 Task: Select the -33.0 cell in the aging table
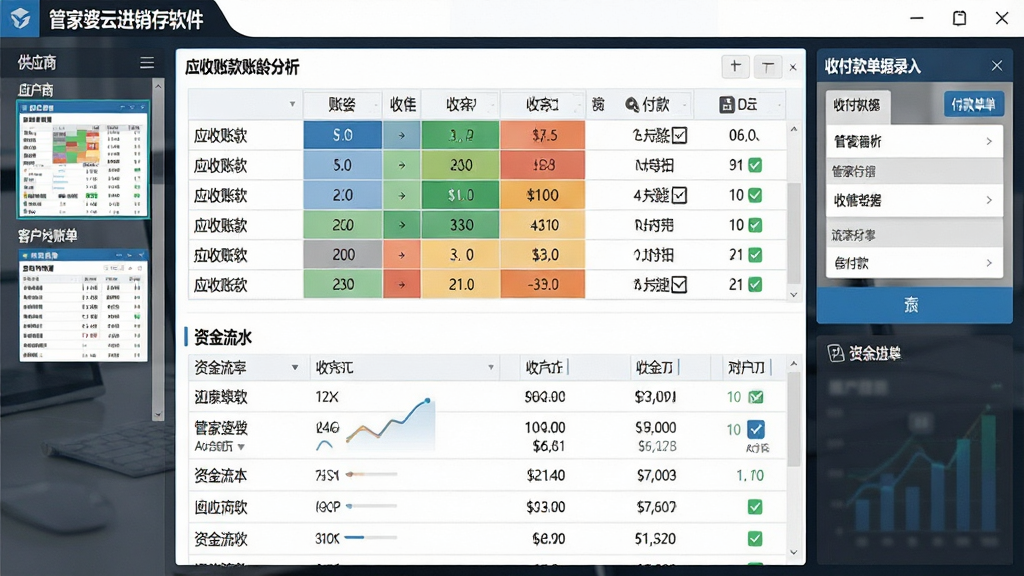543,285
